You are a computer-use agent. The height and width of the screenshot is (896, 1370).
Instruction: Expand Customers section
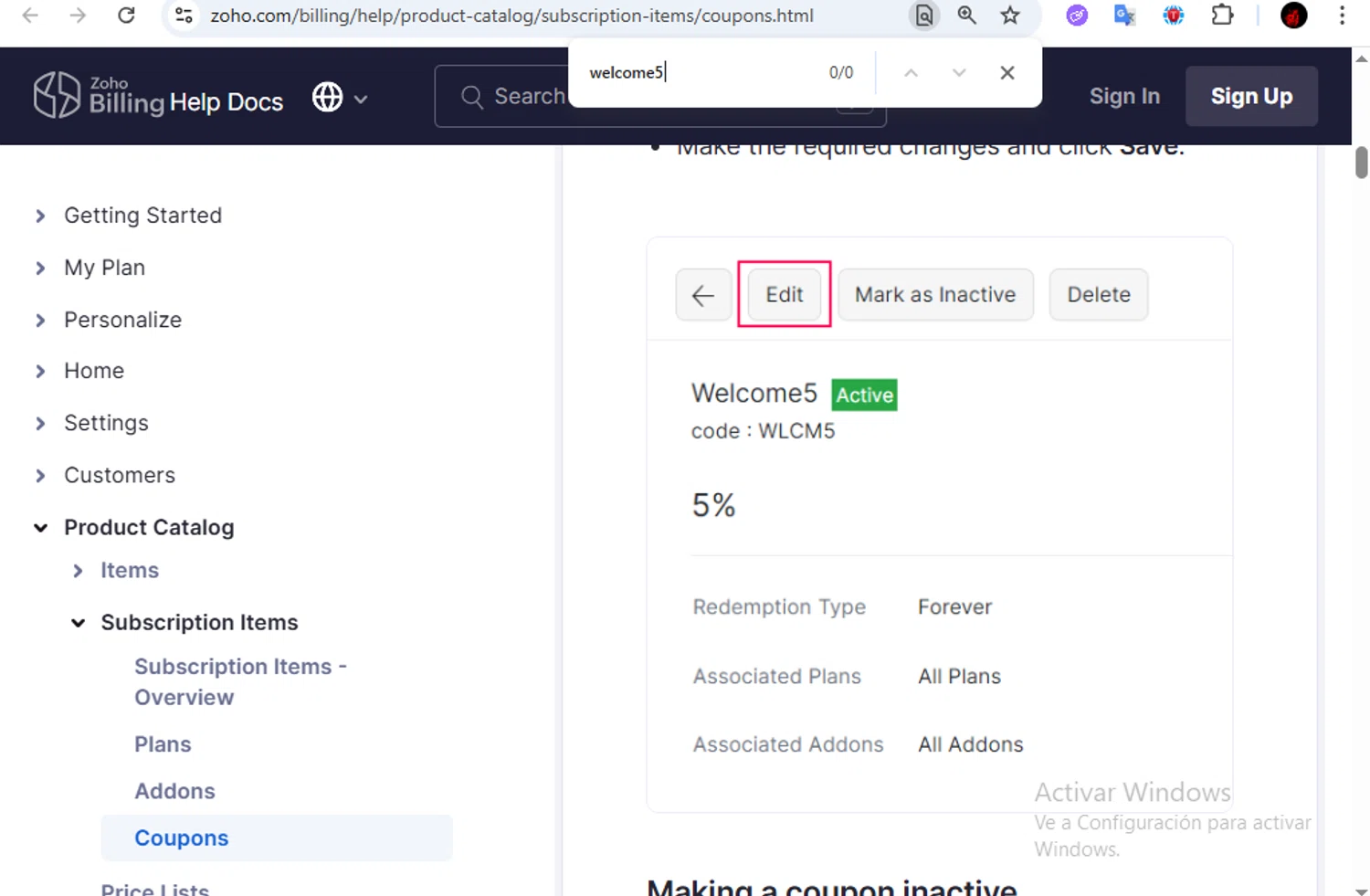pos(40,475)
